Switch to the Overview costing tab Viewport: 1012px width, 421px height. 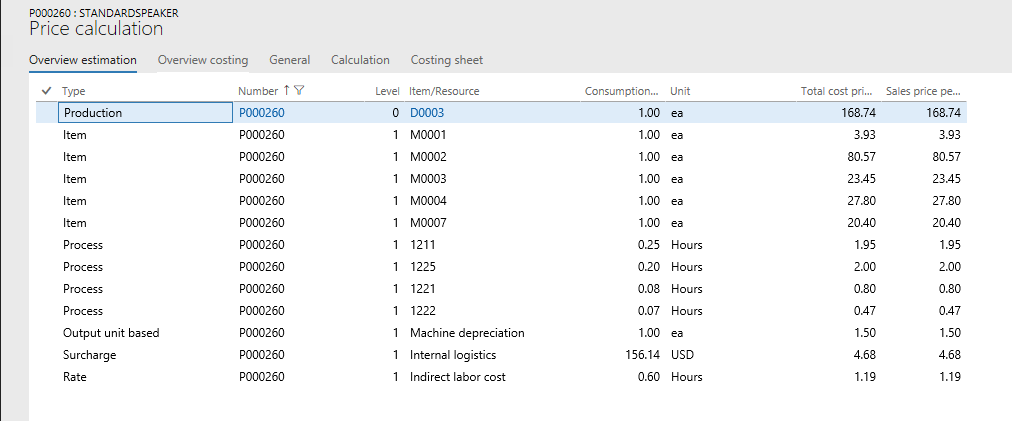203,60
